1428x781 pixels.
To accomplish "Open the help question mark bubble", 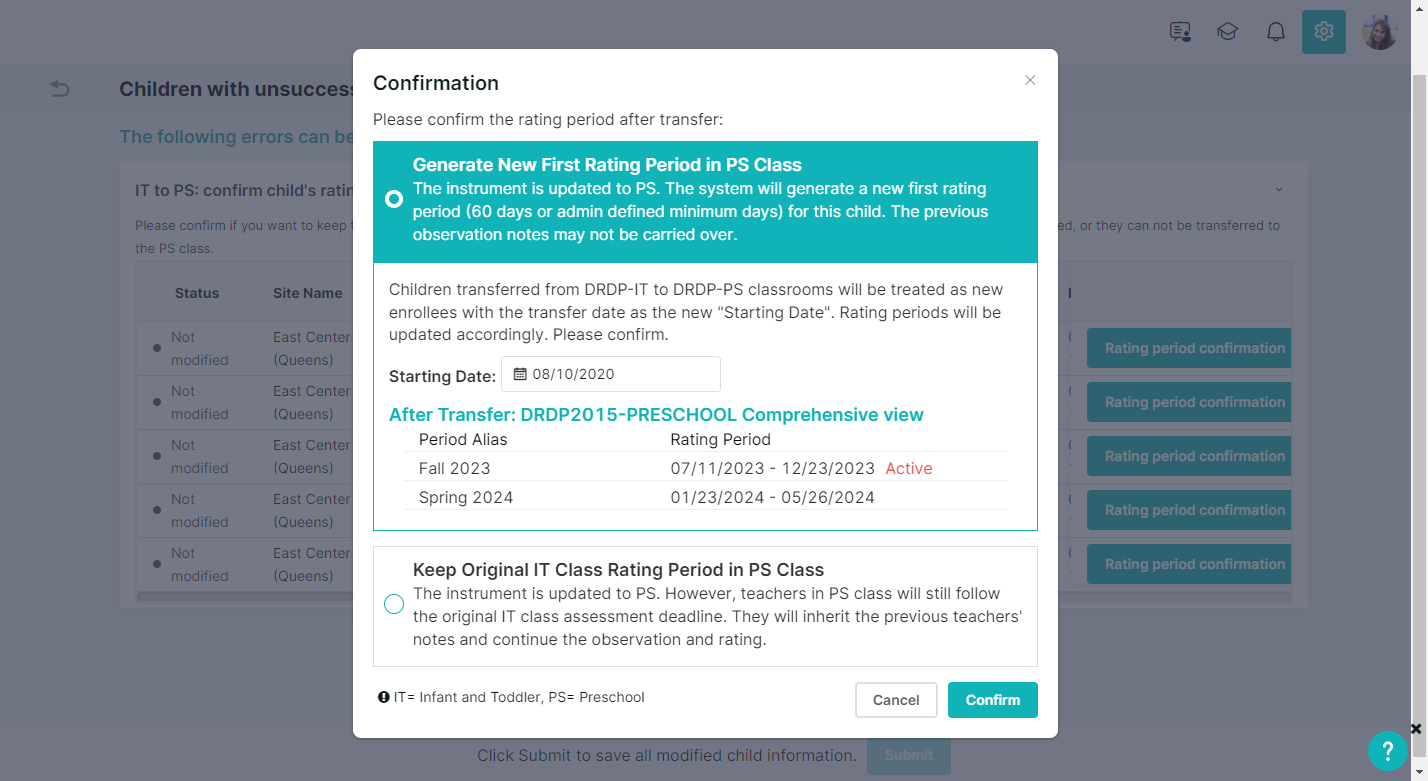I will tap(1388, 751).
